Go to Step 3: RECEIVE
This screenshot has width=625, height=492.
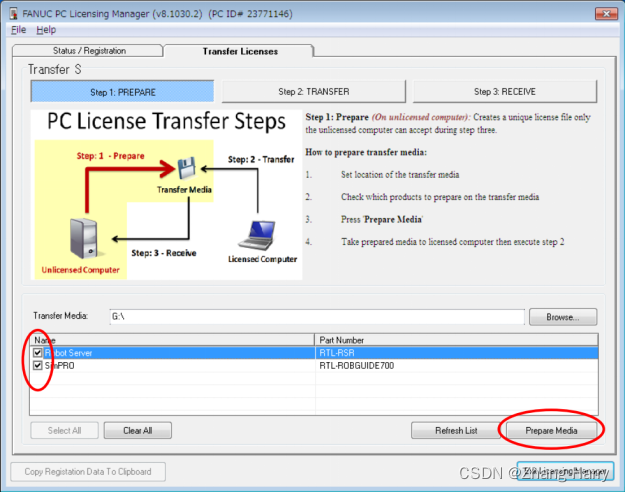click(505, 92)
